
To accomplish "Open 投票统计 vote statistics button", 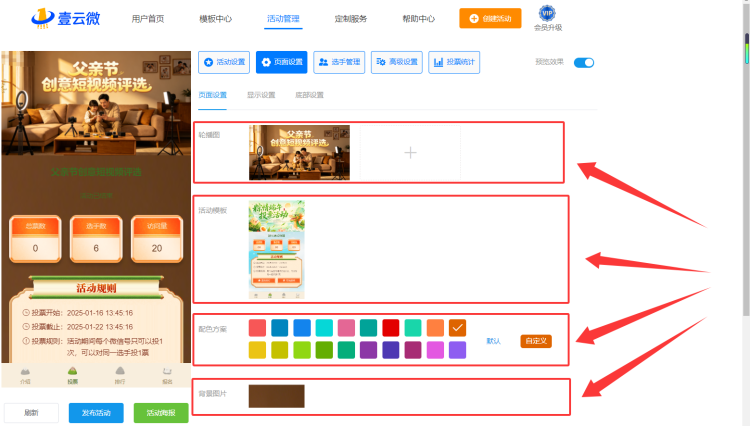I will (x=454, y=62).
